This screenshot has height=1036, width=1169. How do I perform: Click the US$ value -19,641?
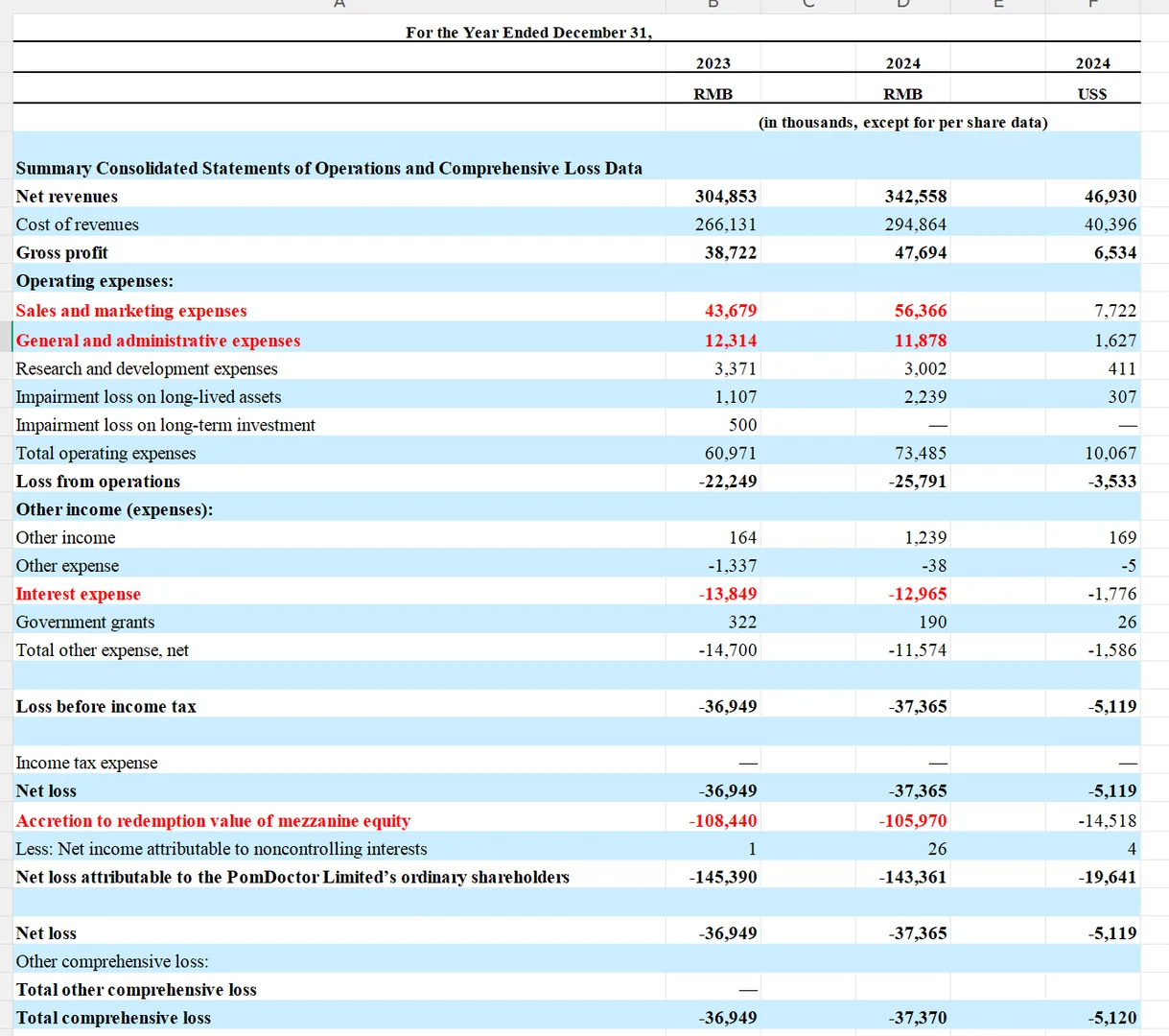click(1108, 878)
